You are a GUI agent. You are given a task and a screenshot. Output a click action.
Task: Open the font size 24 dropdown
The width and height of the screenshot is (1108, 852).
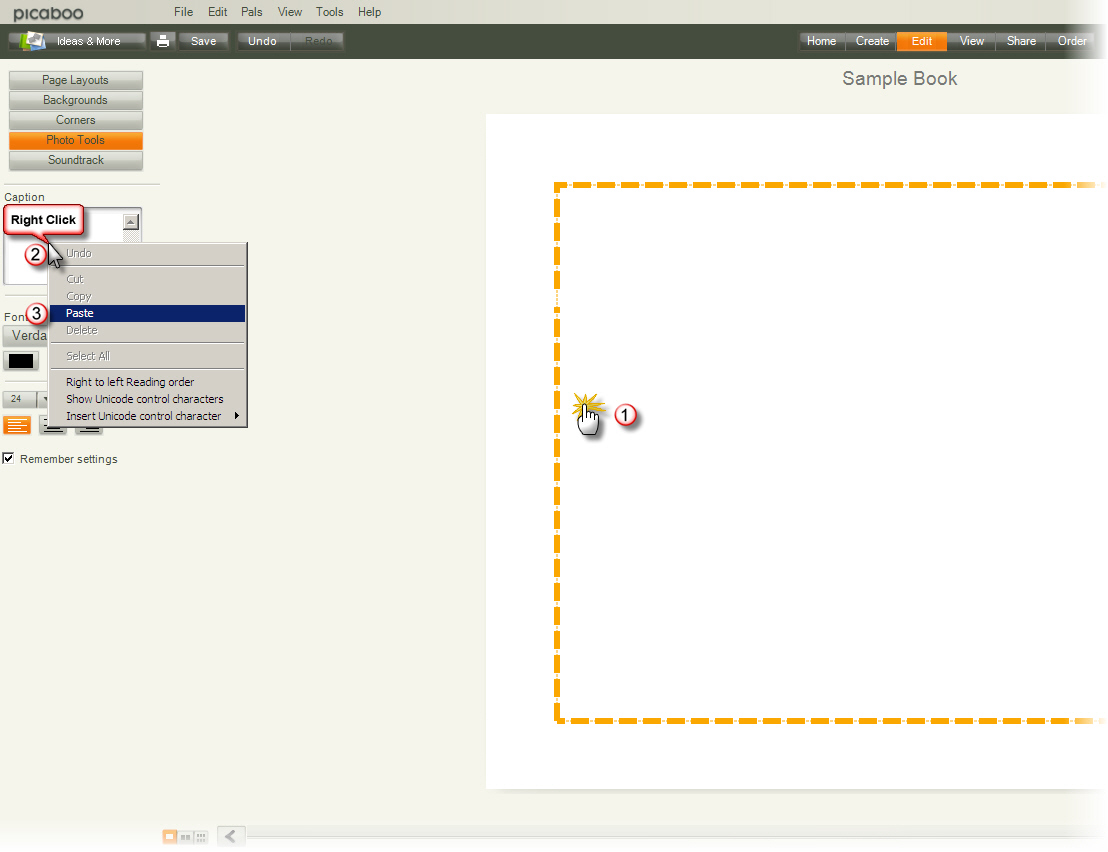tap(42, 399)
